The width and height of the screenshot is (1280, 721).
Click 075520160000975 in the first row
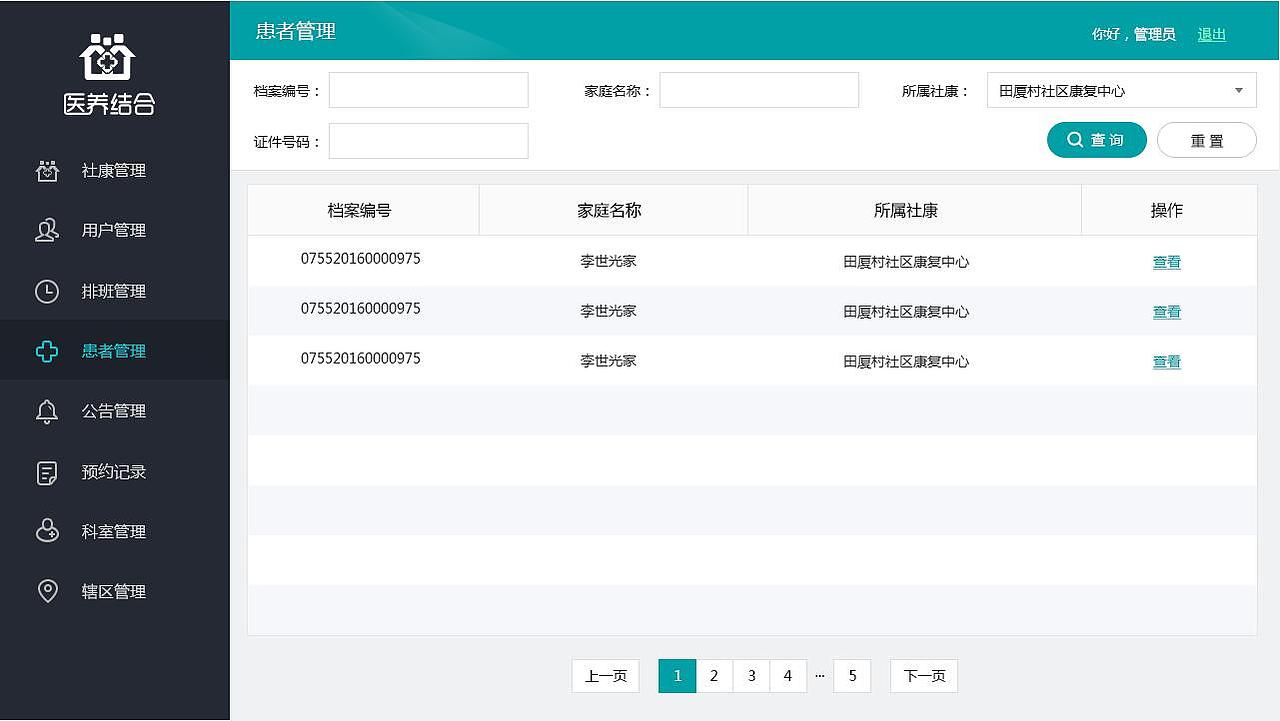360,259
